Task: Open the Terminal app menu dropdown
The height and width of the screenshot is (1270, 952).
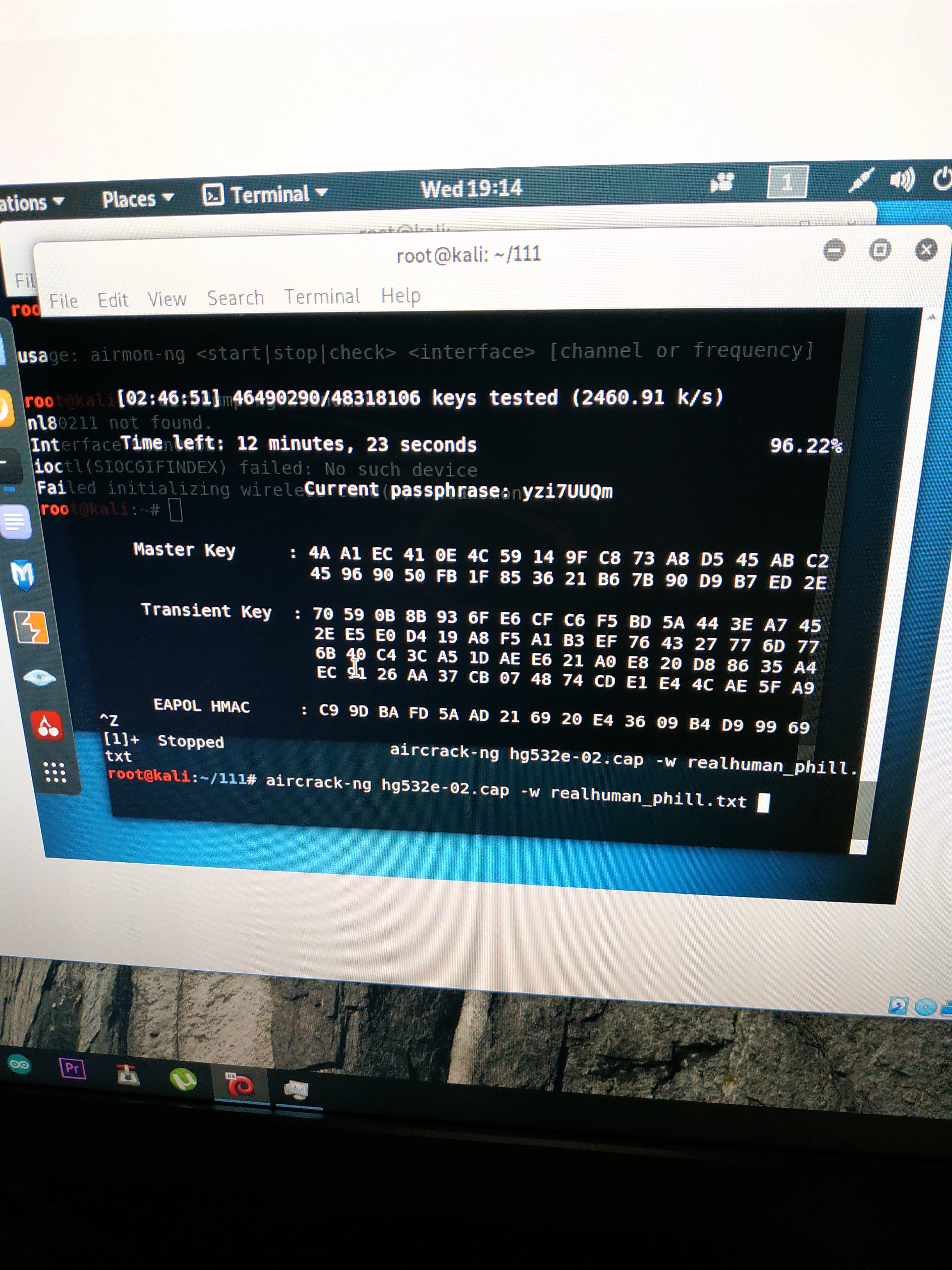Action: (266, 195)
